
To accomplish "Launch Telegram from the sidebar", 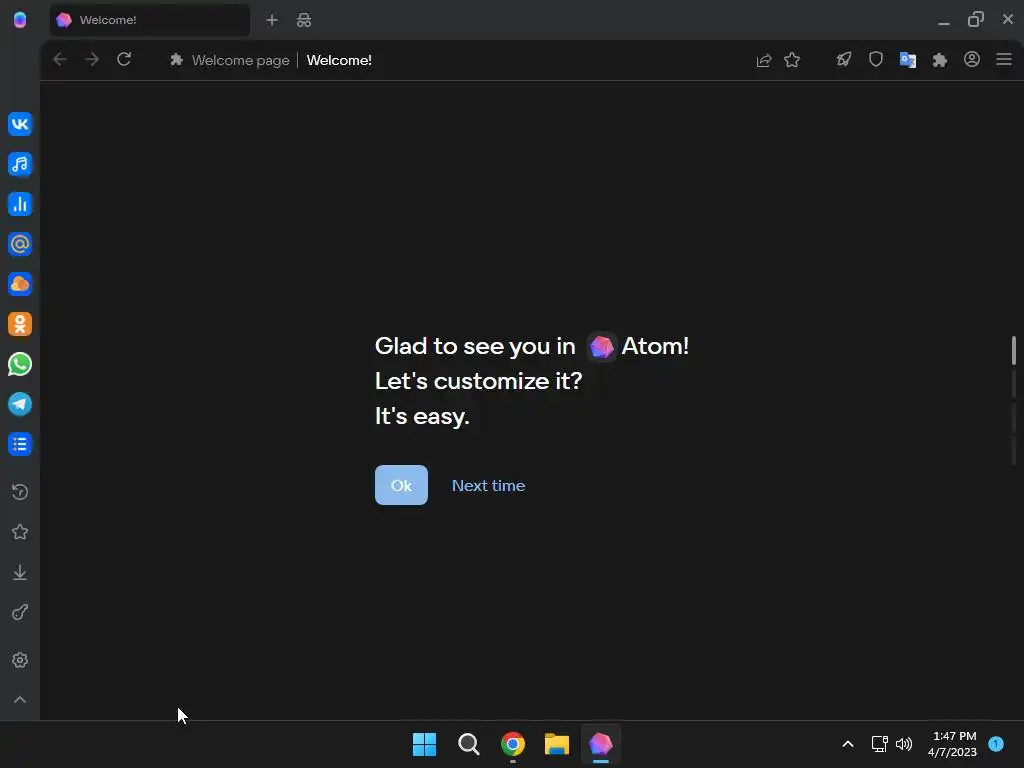I will click(20, 404).
